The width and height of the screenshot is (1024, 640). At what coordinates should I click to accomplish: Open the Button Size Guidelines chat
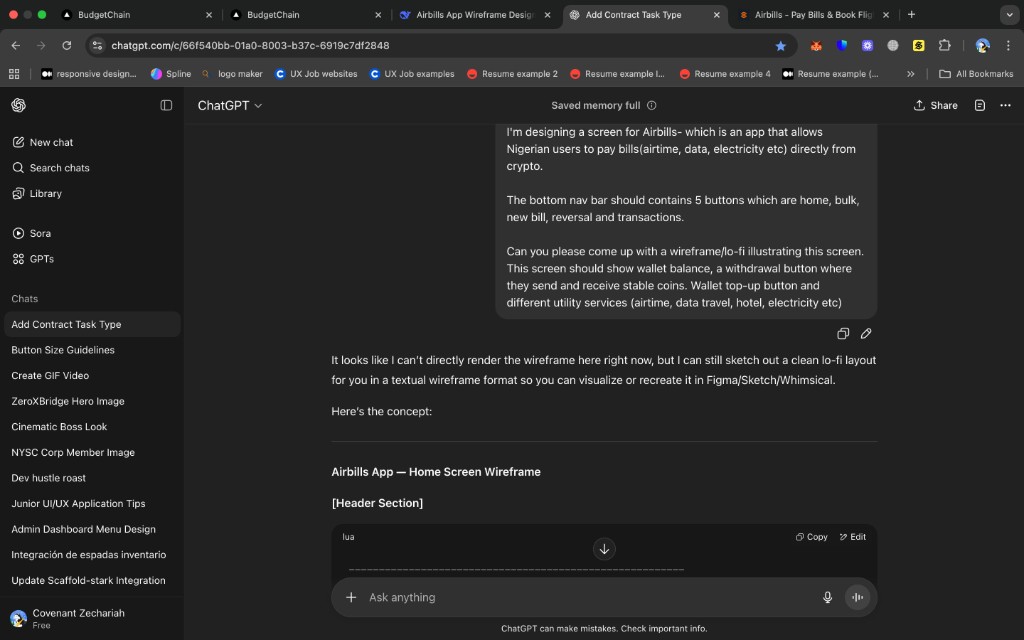point(92,350)
